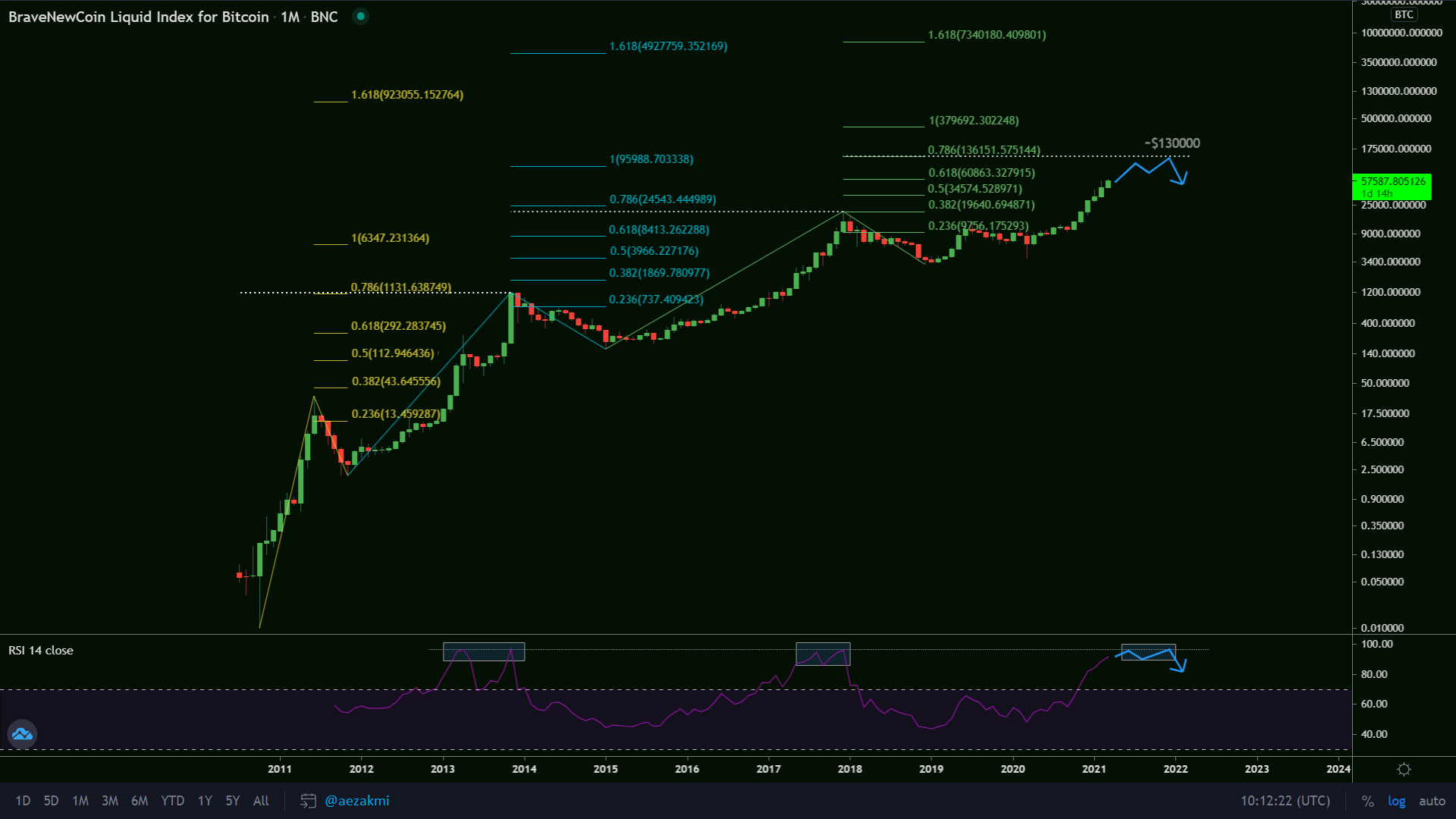Click the BraveNewCoin Liquid Index chart title

point(139,17)
